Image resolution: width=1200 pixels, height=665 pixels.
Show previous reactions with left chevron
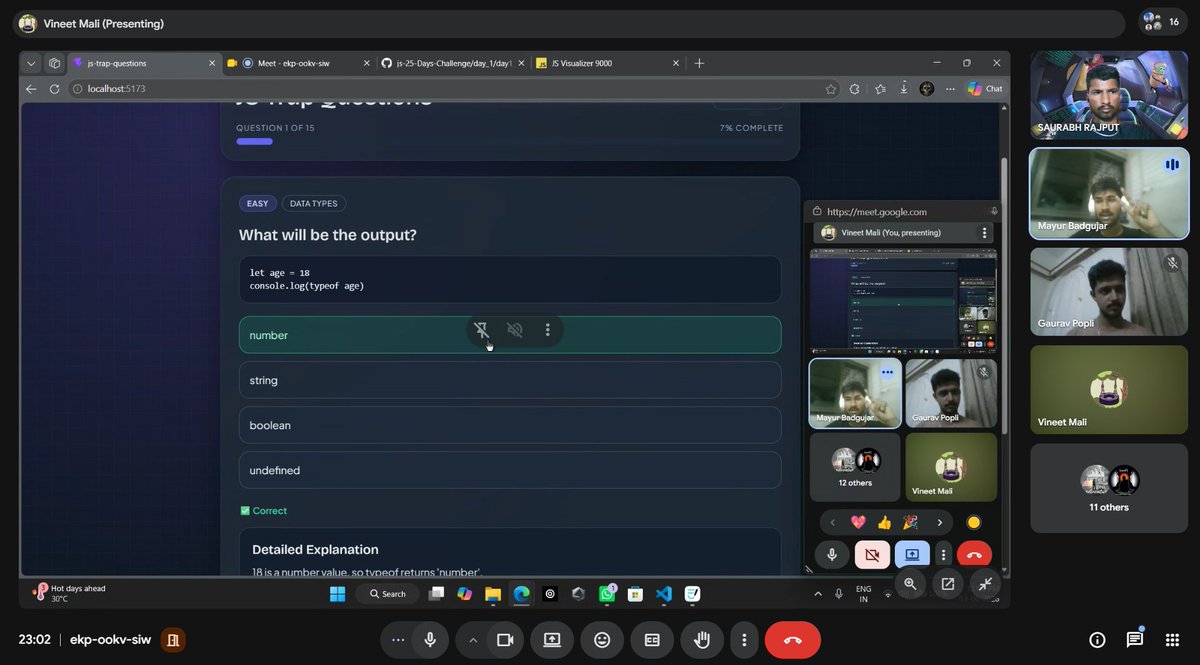tap(832, 522)
